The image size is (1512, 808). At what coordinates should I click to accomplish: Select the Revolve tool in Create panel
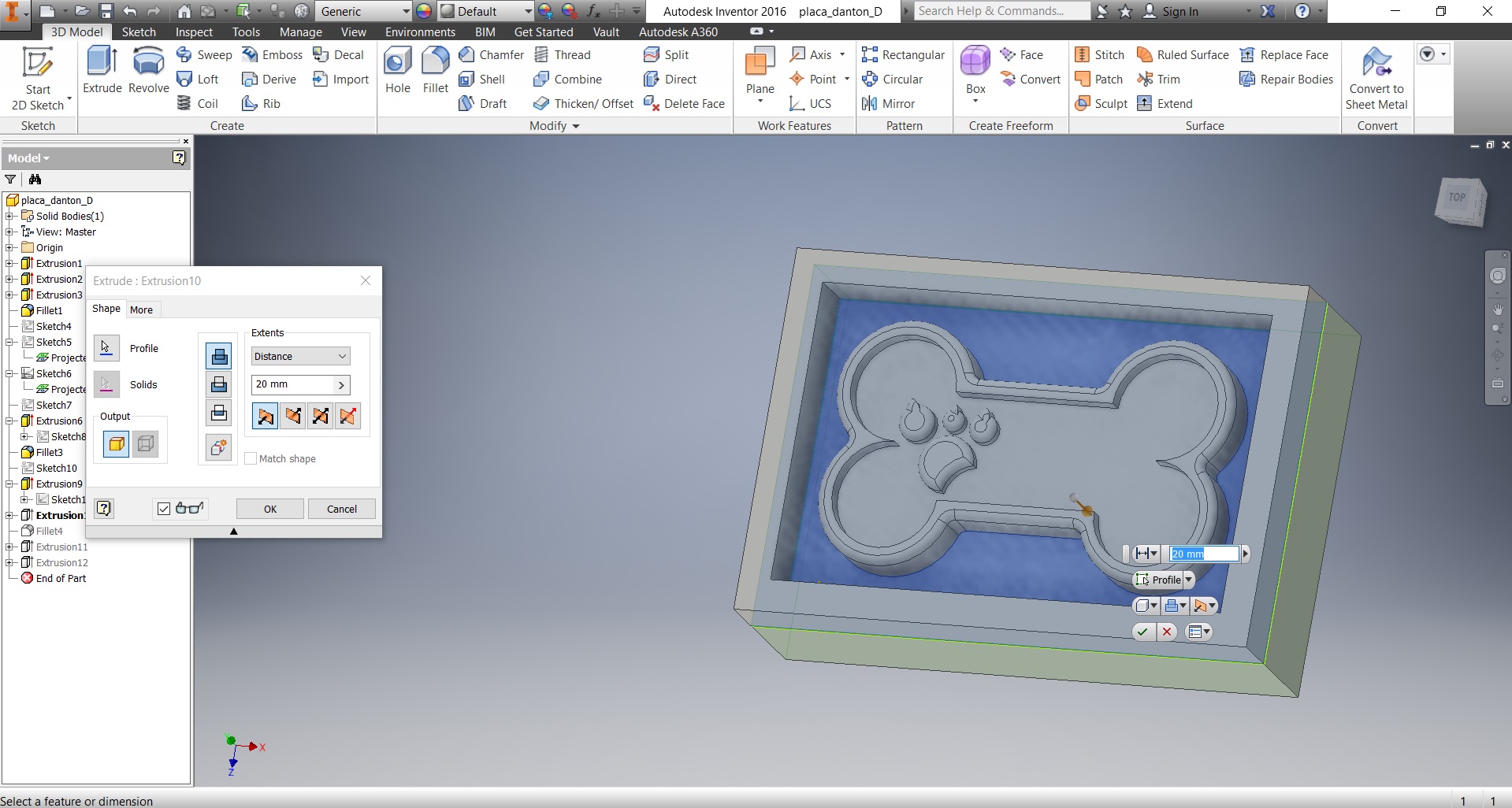(148, 70)
